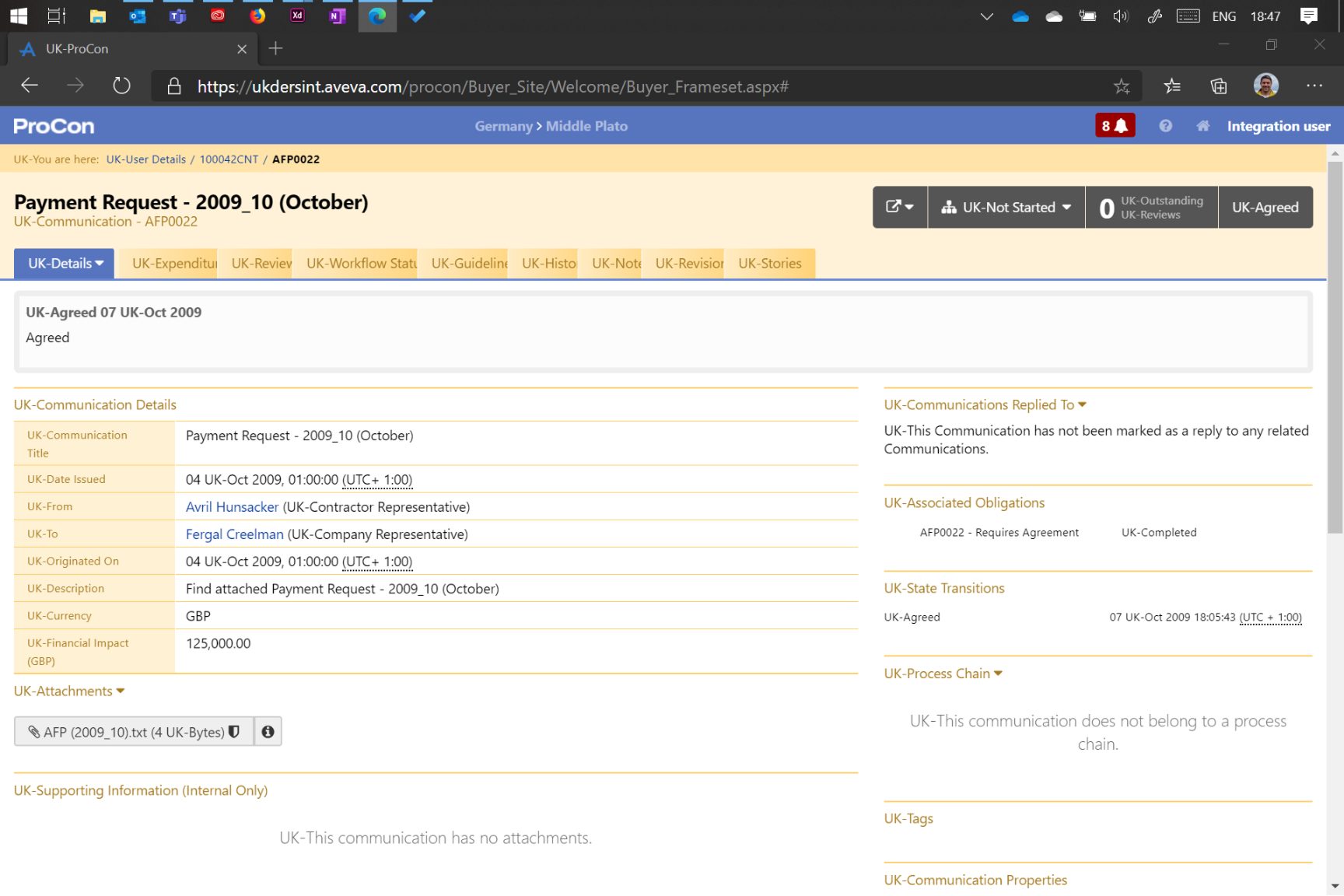Image resolution: width=1344 pixels, height=896 pixels.
Task: Collapse the UK-Process Chain section
Action: (943, 674)
